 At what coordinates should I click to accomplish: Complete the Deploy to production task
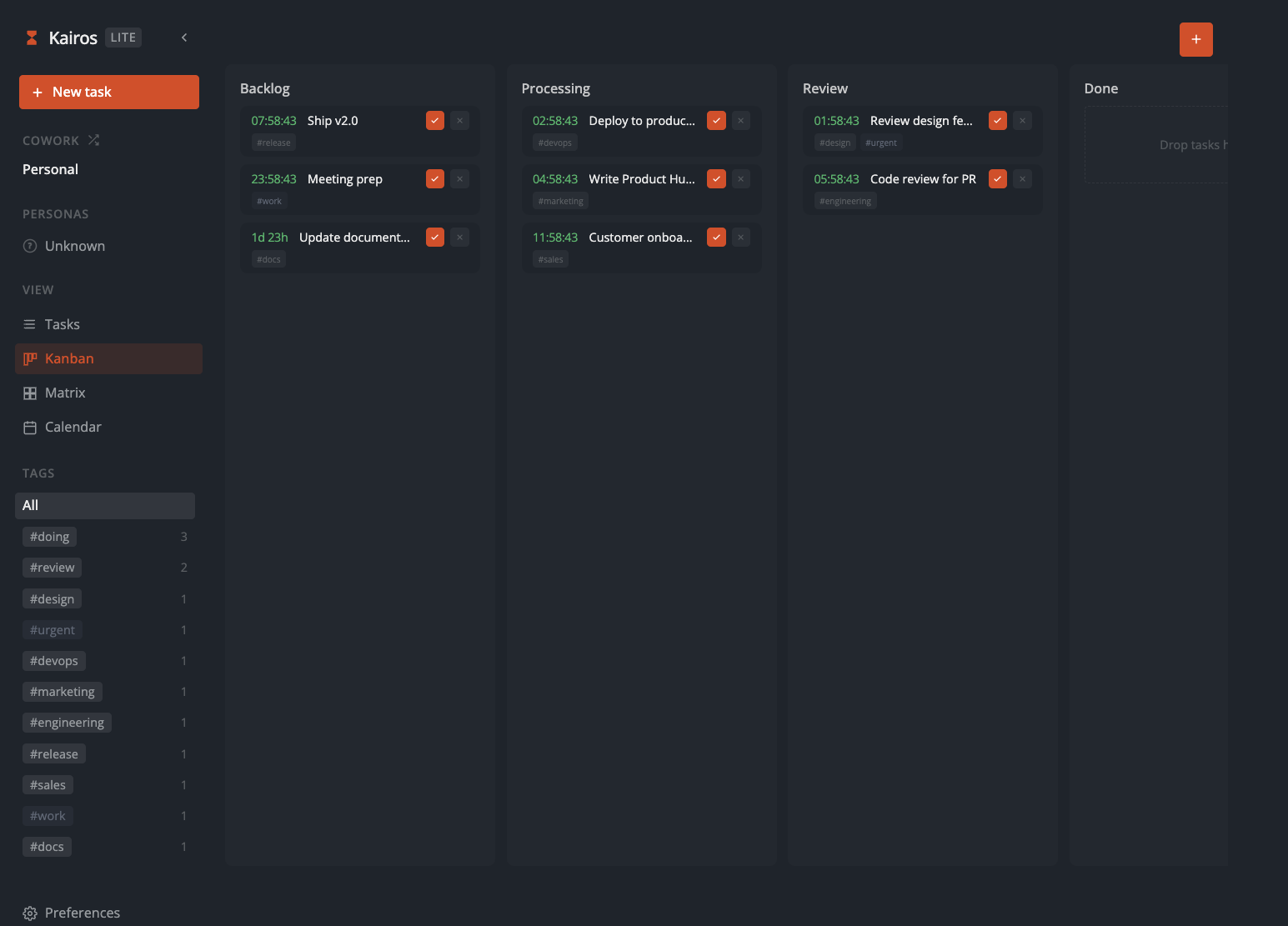(715, 120)
